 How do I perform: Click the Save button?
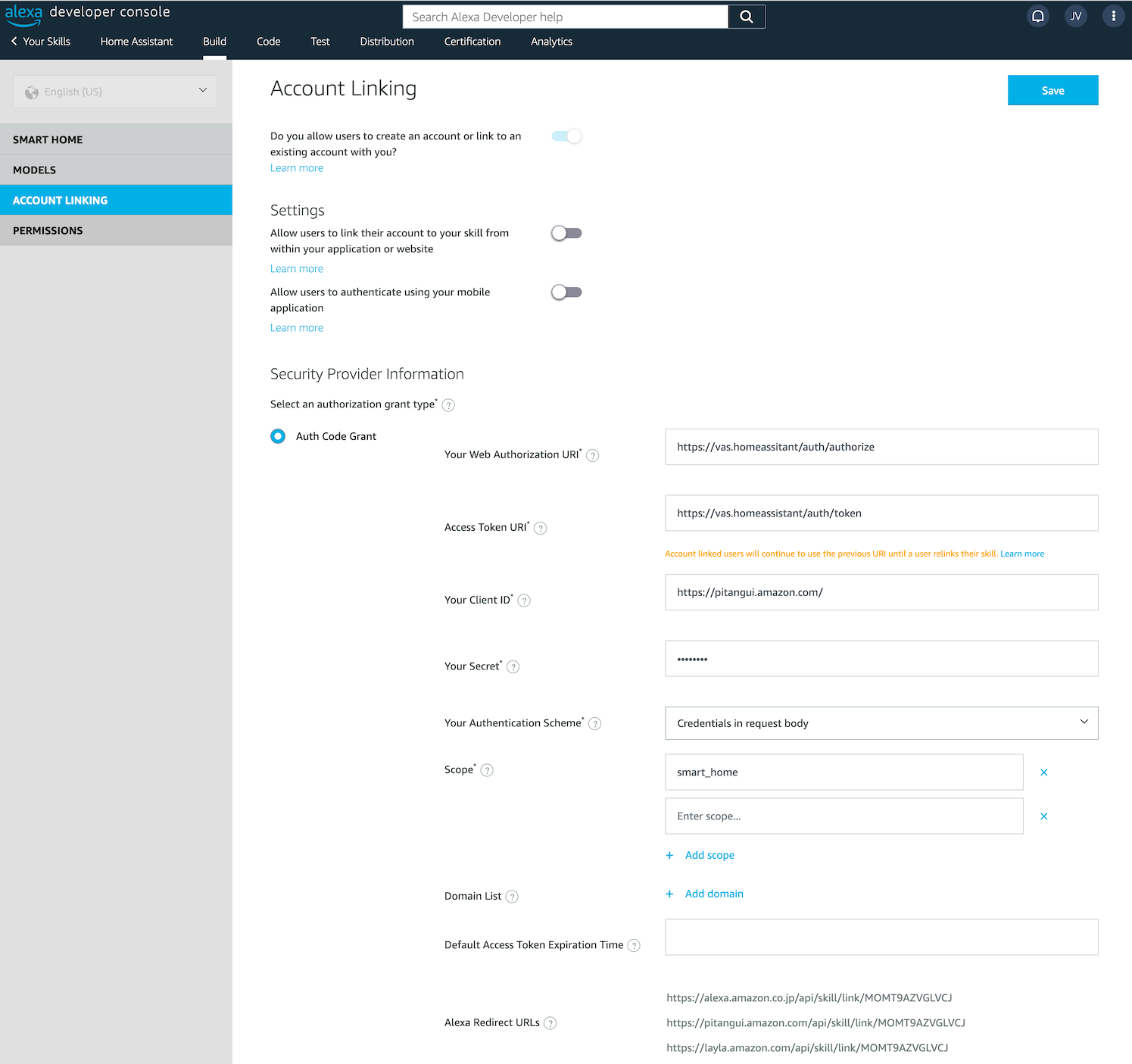(1052, 90)
